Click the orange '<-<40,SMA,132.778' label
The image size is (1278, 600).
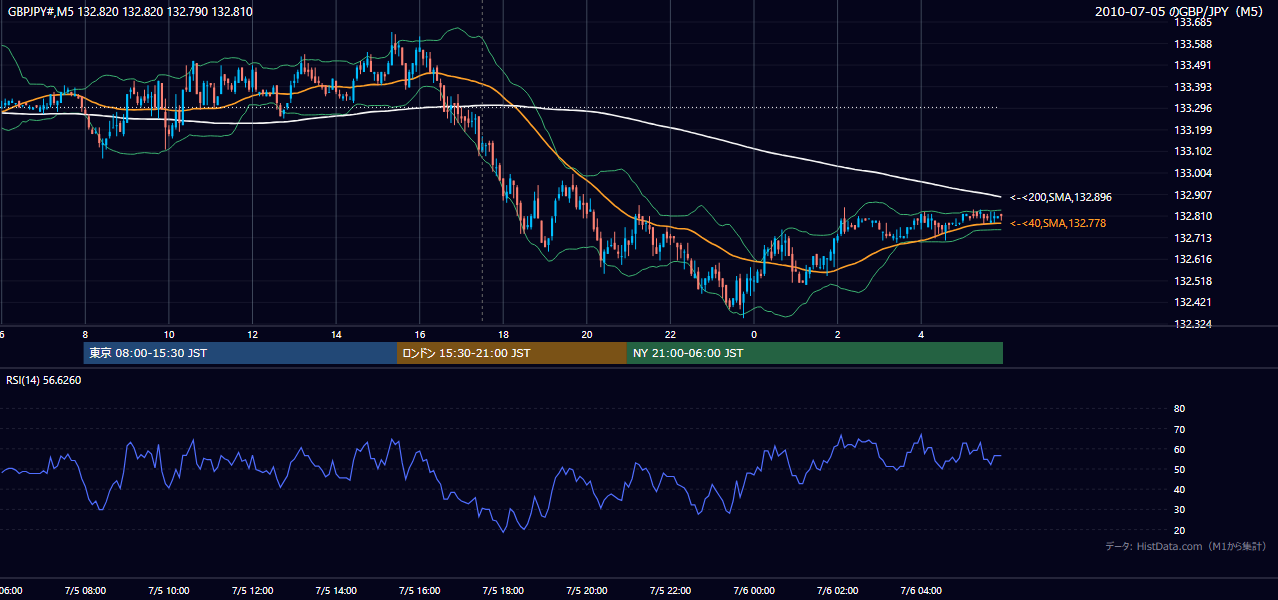click(1058, 223)
